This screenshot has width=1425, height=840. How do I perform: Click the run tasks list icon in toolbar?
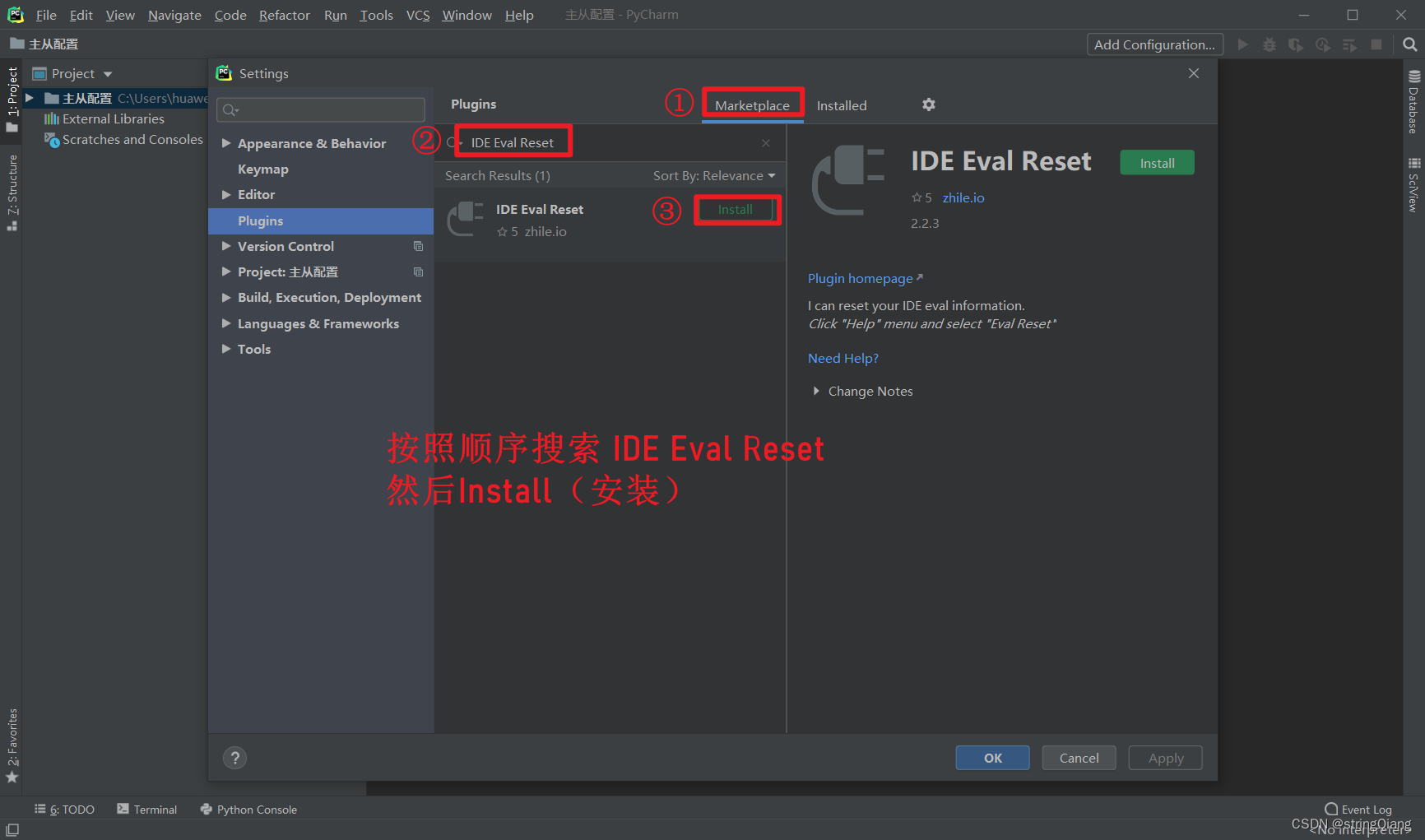tap(1349, 44)
